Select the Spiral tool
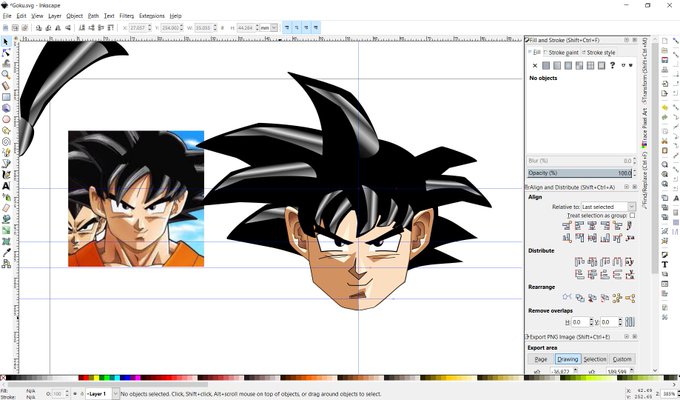Viewport: 680px width, 400px height. click(6, 141)
